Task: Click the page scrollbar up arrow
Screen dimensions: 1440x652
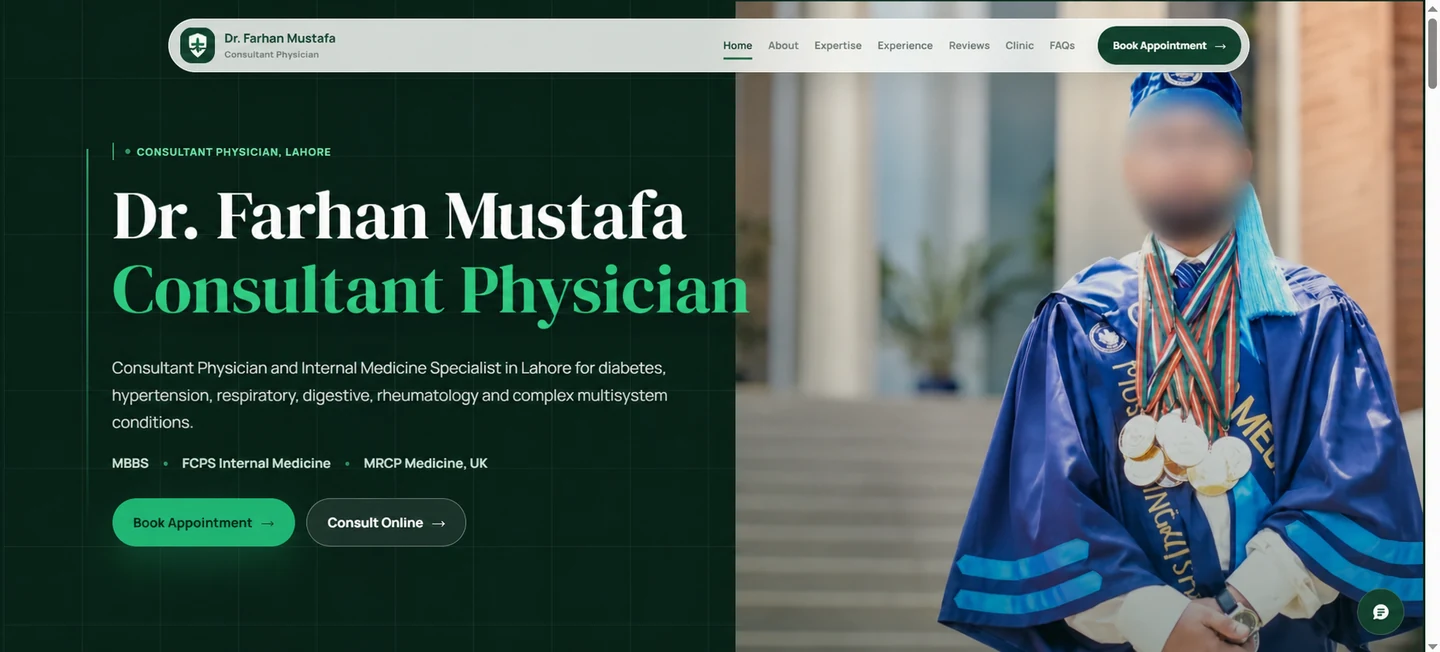Action: pyautogui.click(x=1432, y=7)
